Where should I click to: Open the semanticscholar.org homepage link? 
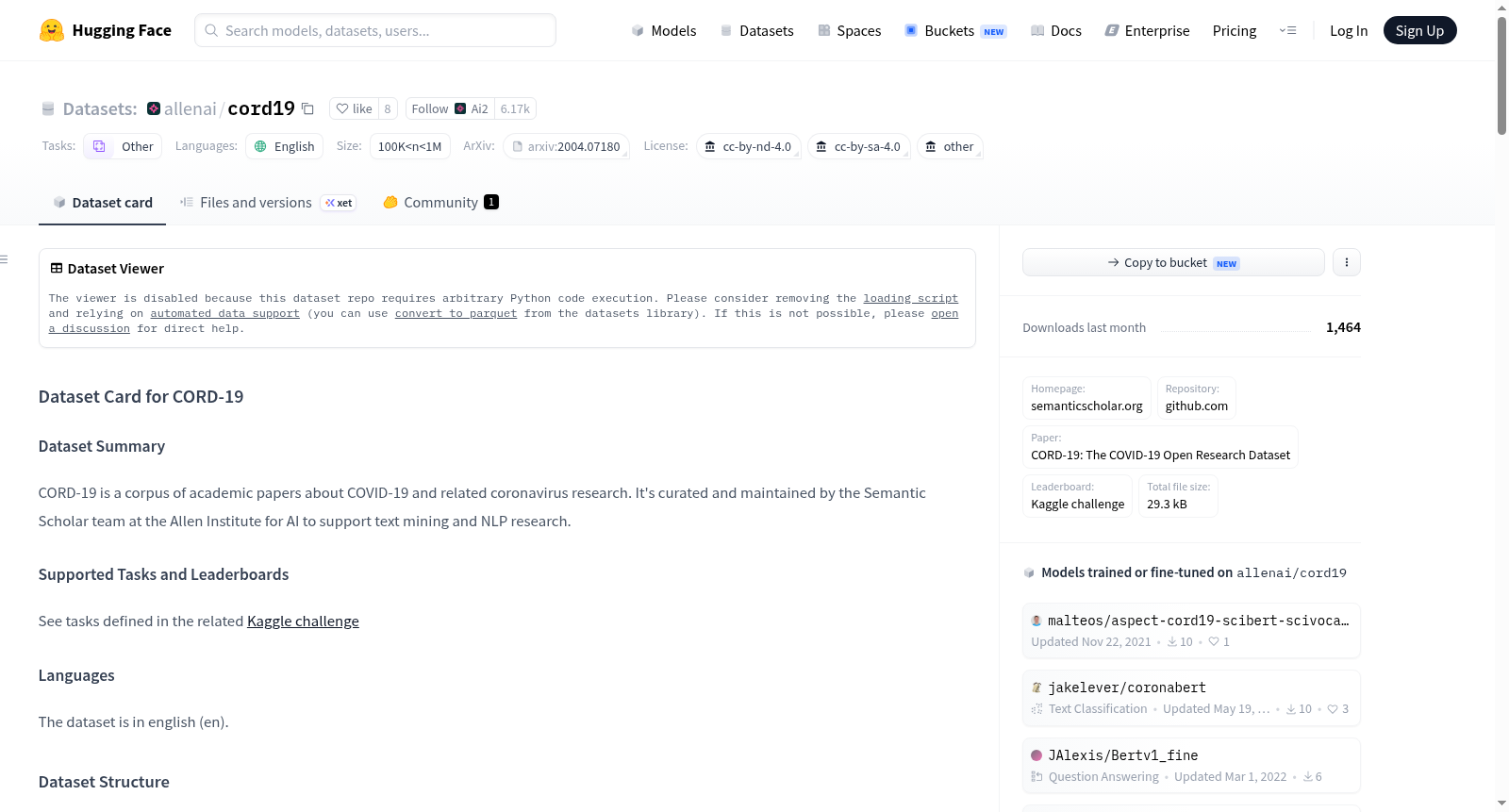pyautogui.click(x=1086, y=397)
